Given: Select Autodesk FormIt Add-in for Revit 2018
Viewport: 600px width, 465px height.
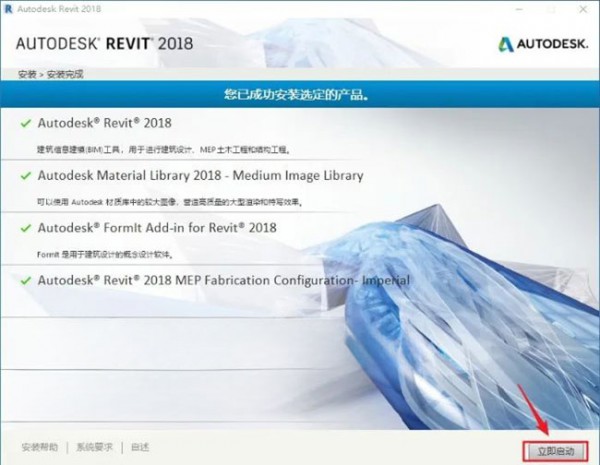Looking at the screenshot, I should (x=157, y=228).
